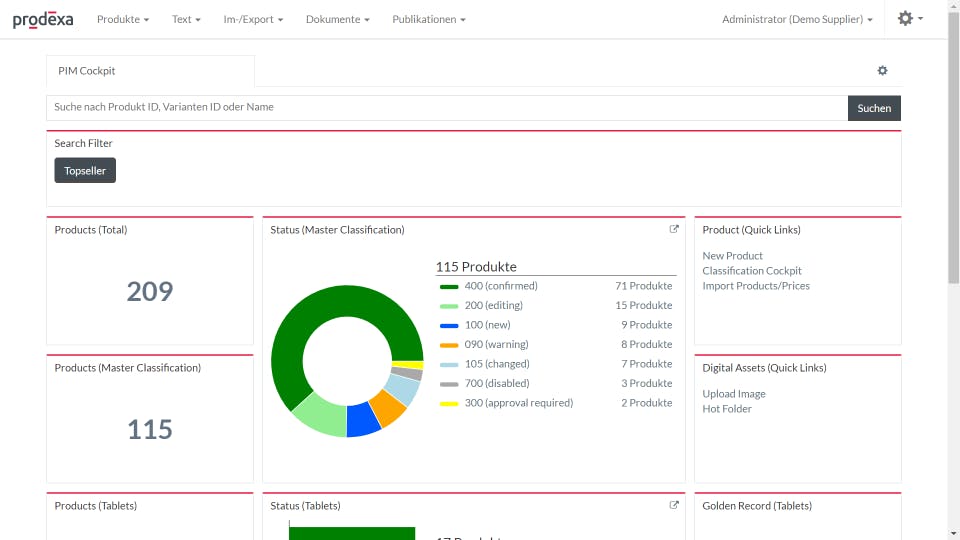Open the Upload Image quick link

[733, 394]
